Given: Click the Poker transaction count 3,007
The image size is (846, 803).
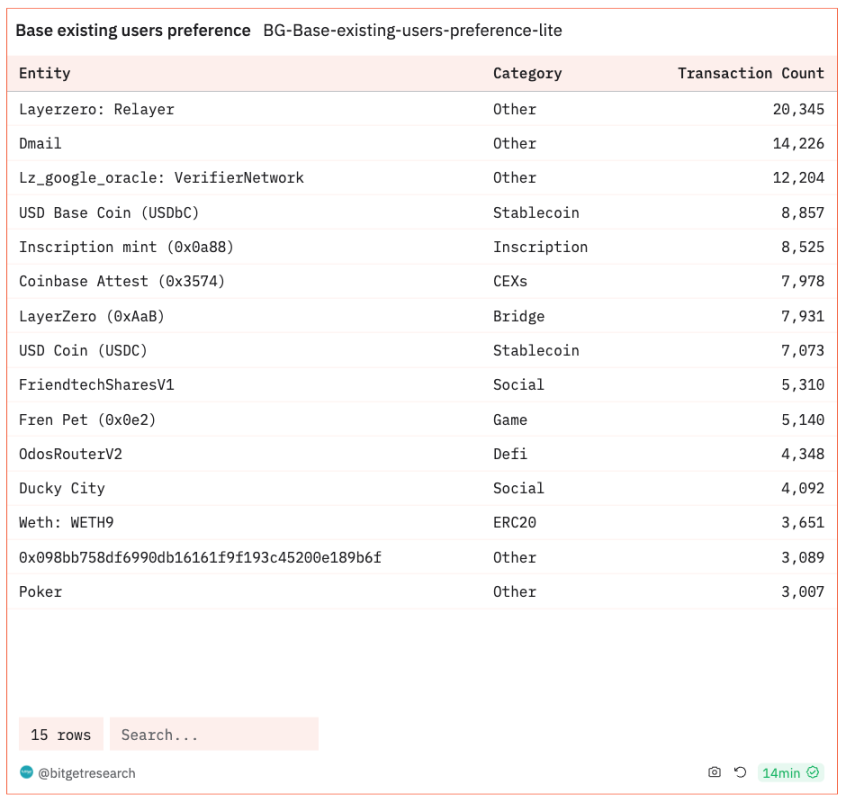Looking at the screenshot, I should 798,592.
